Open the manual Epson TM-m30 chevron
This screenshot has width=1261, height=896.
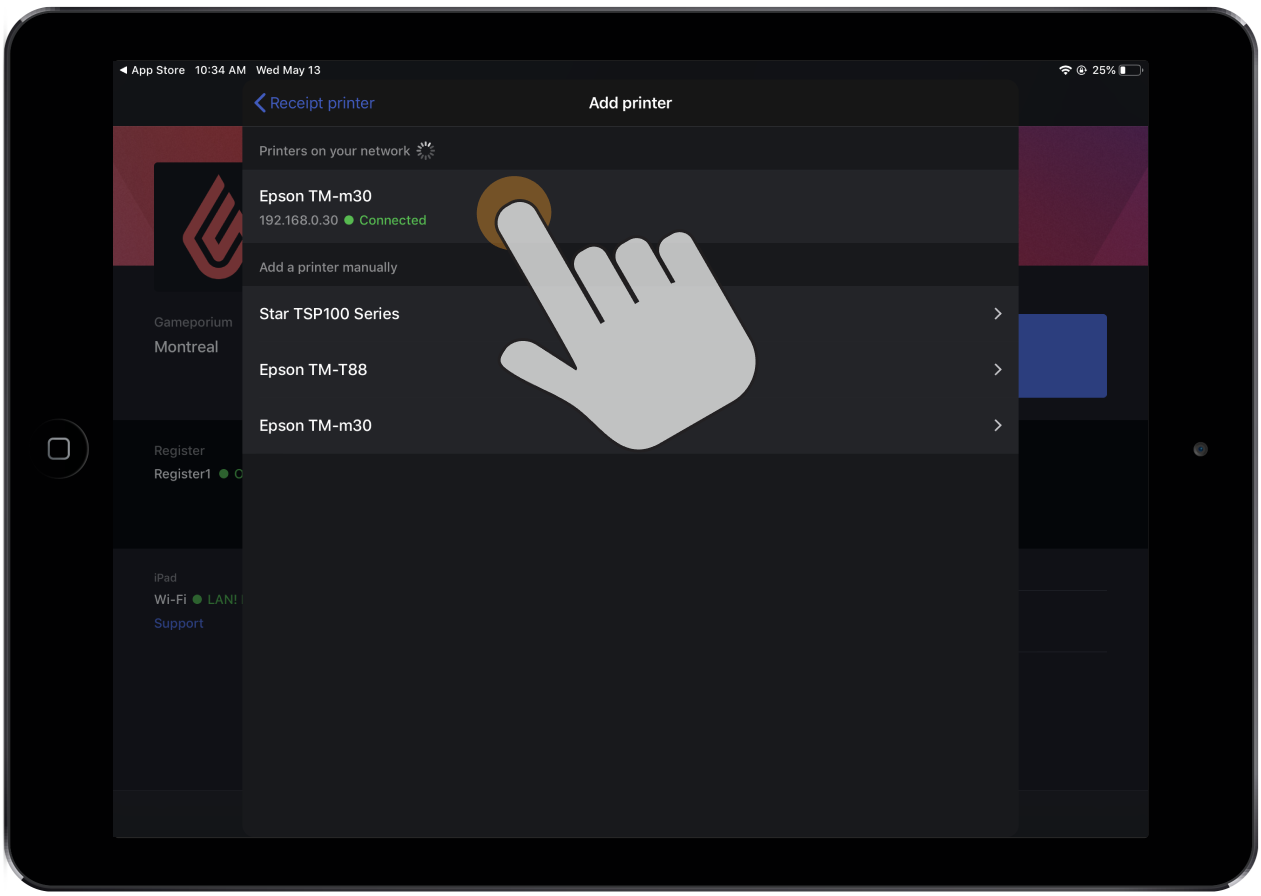(997, 426)
